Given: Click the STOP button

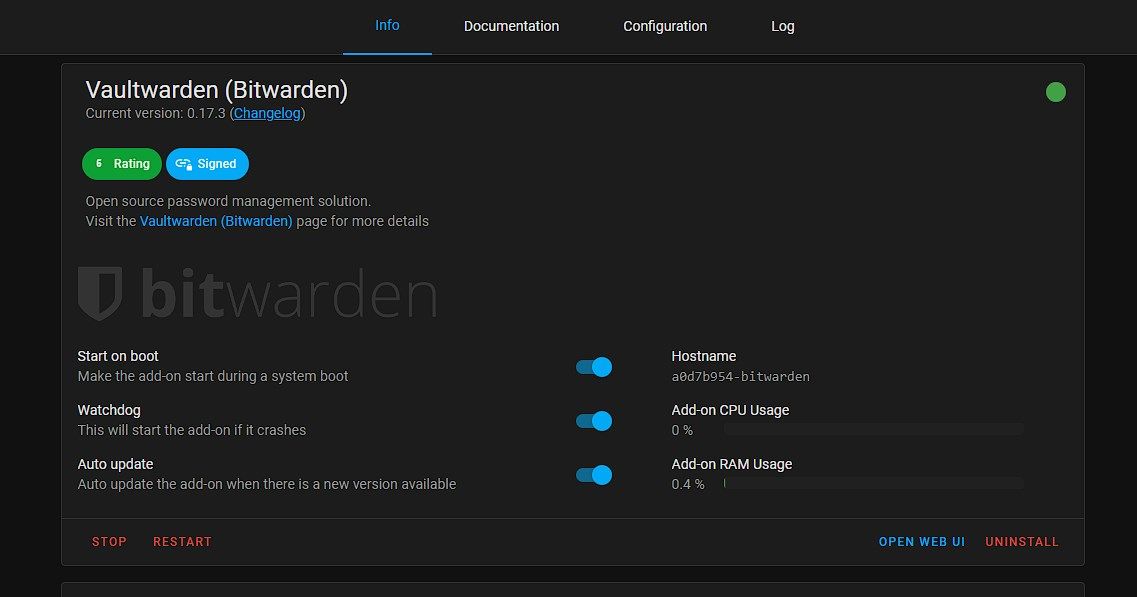Looking at the screenshot, I should tap(109, 542).
